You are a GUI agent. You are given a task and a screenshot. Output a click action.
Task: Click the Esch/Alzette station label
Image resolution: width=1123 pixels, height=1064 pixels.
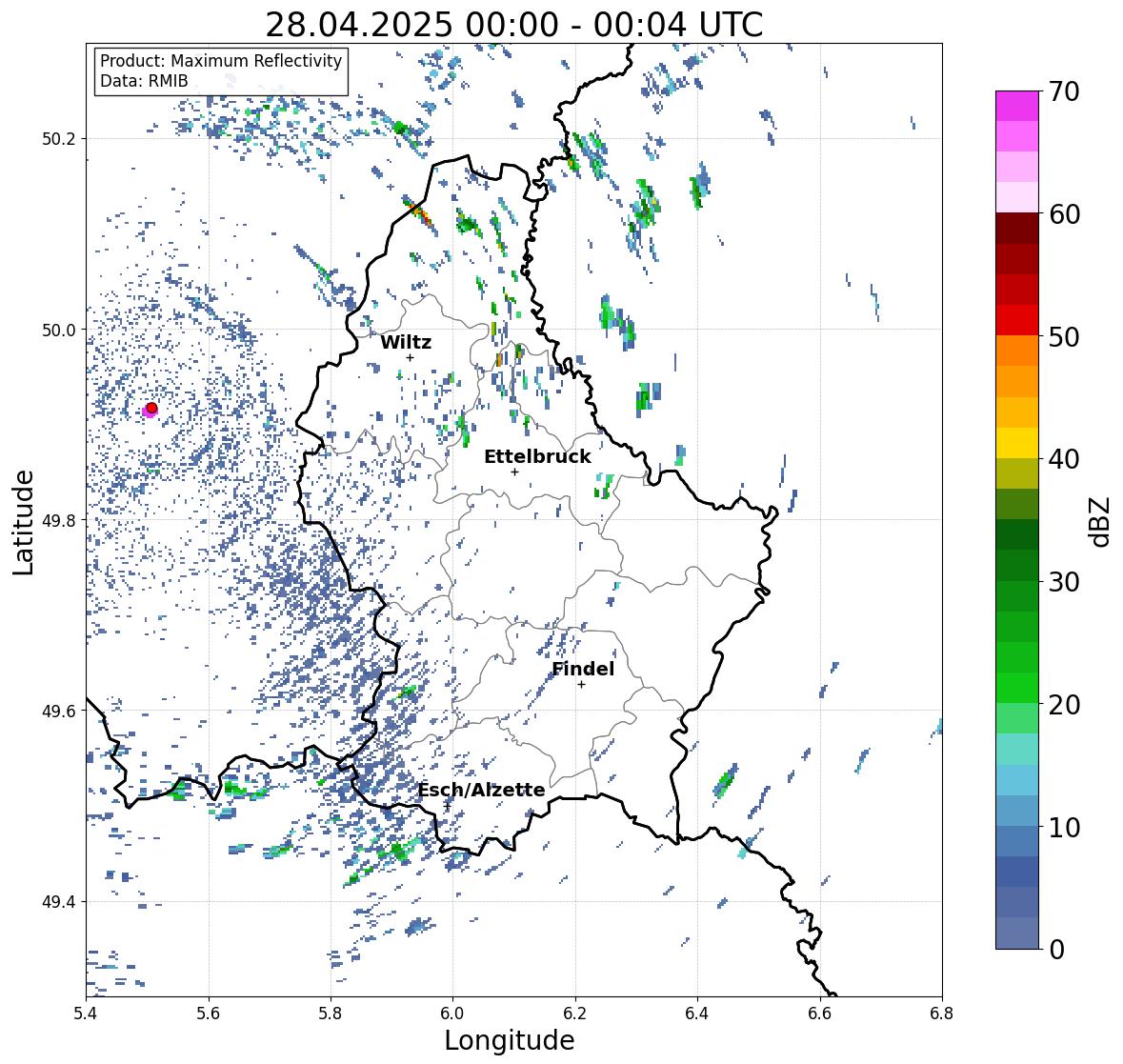coord(481,790)
